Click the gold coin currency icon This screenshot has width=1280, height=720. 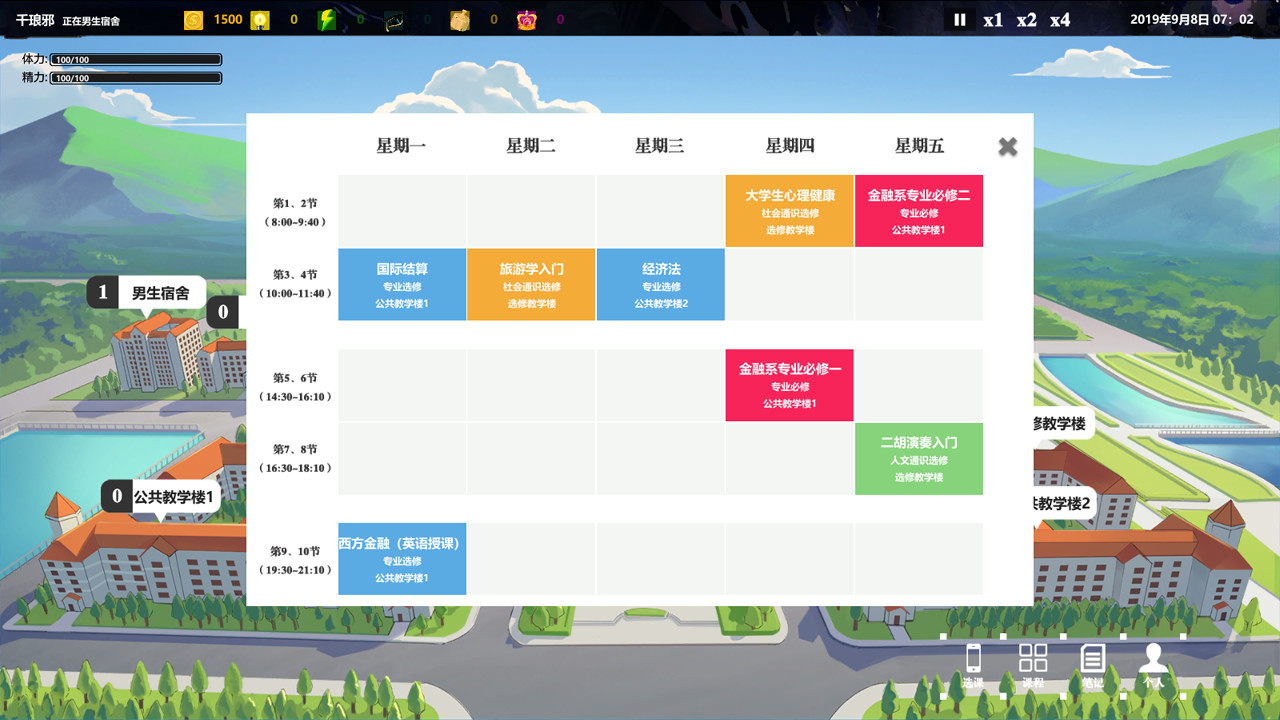tap(194, 19)
